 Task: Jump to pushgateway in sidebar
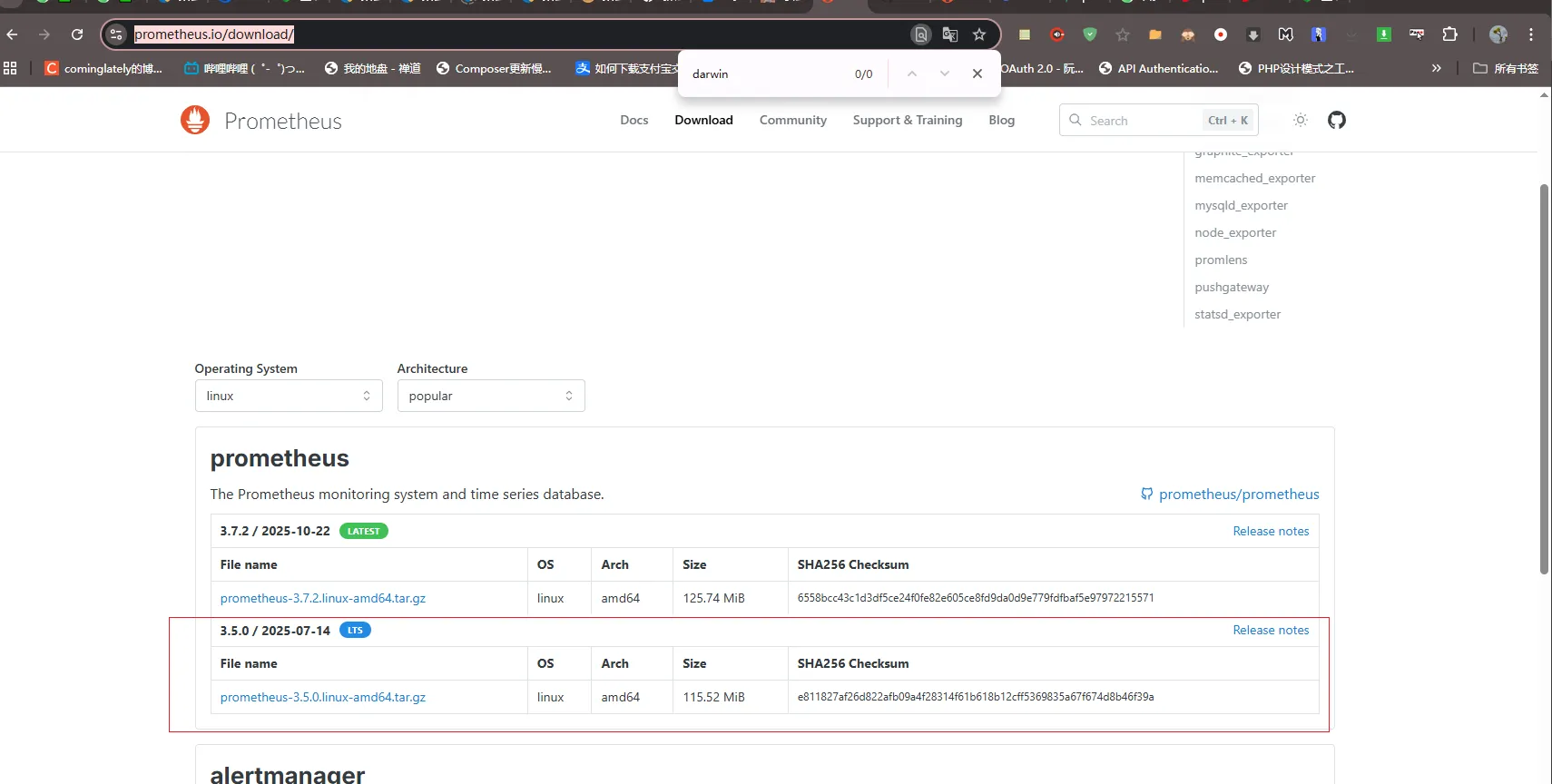(x=1232, y=287)
